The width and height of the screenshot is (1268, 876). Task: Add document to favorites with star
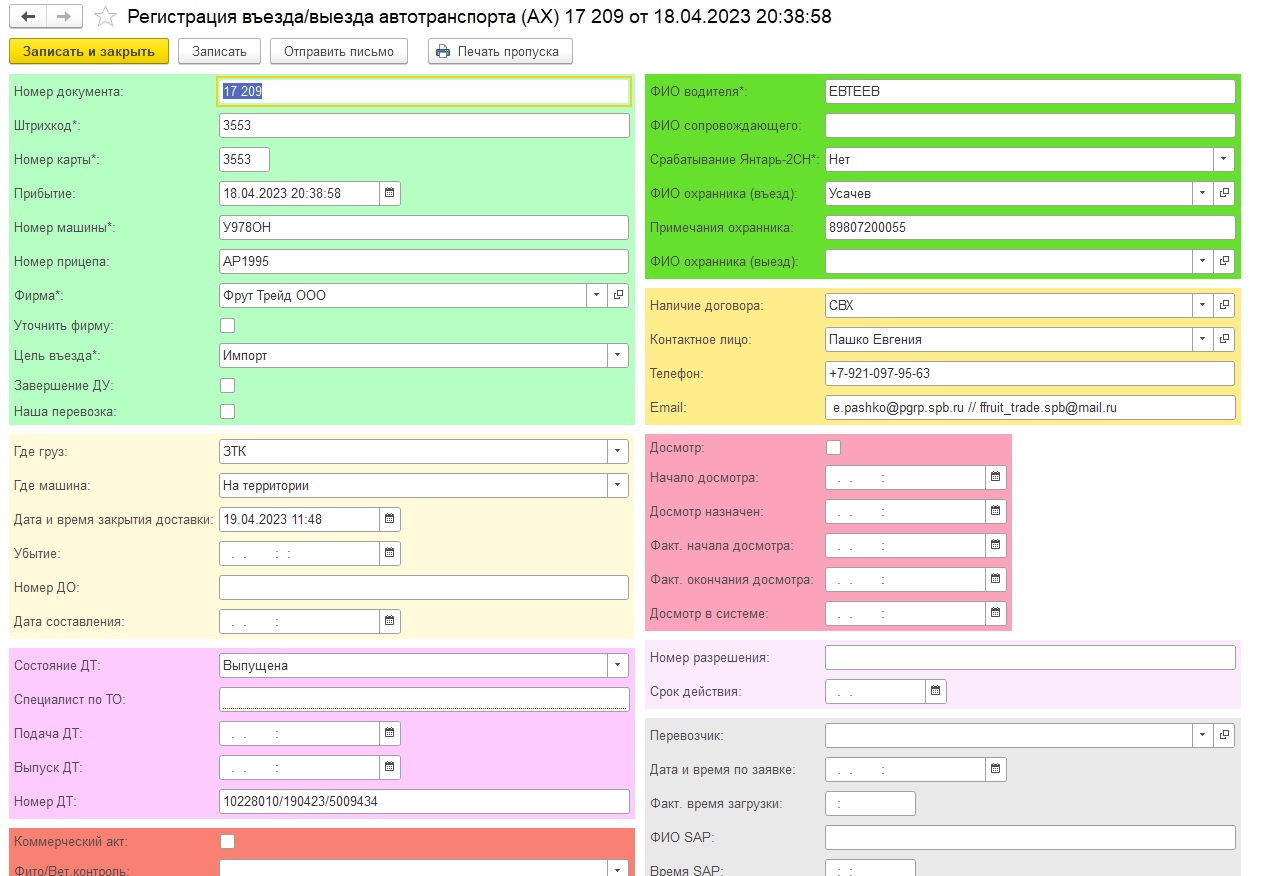click(105, 17)
